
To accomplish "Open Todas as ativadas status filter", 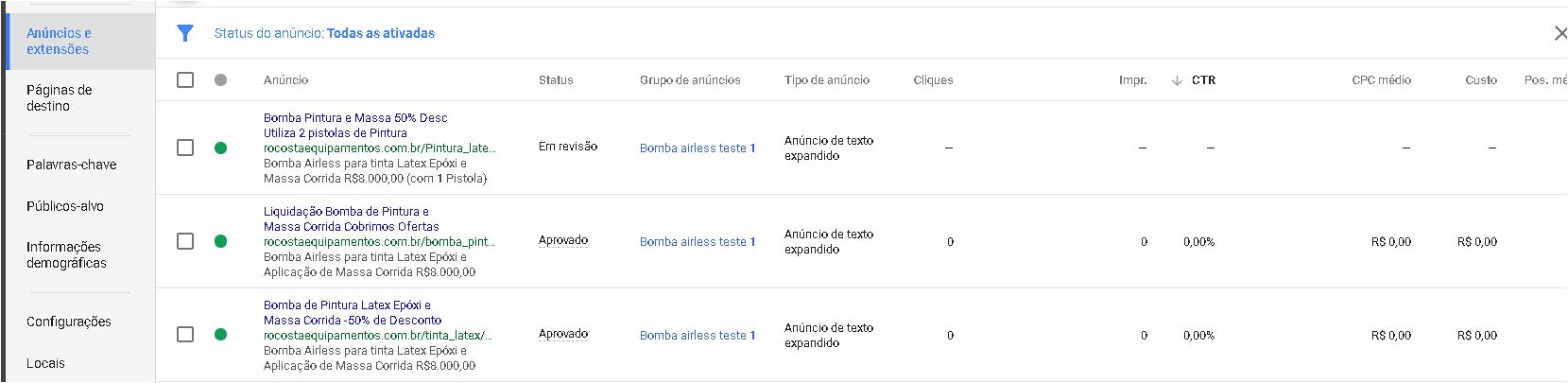I will 381,33.
